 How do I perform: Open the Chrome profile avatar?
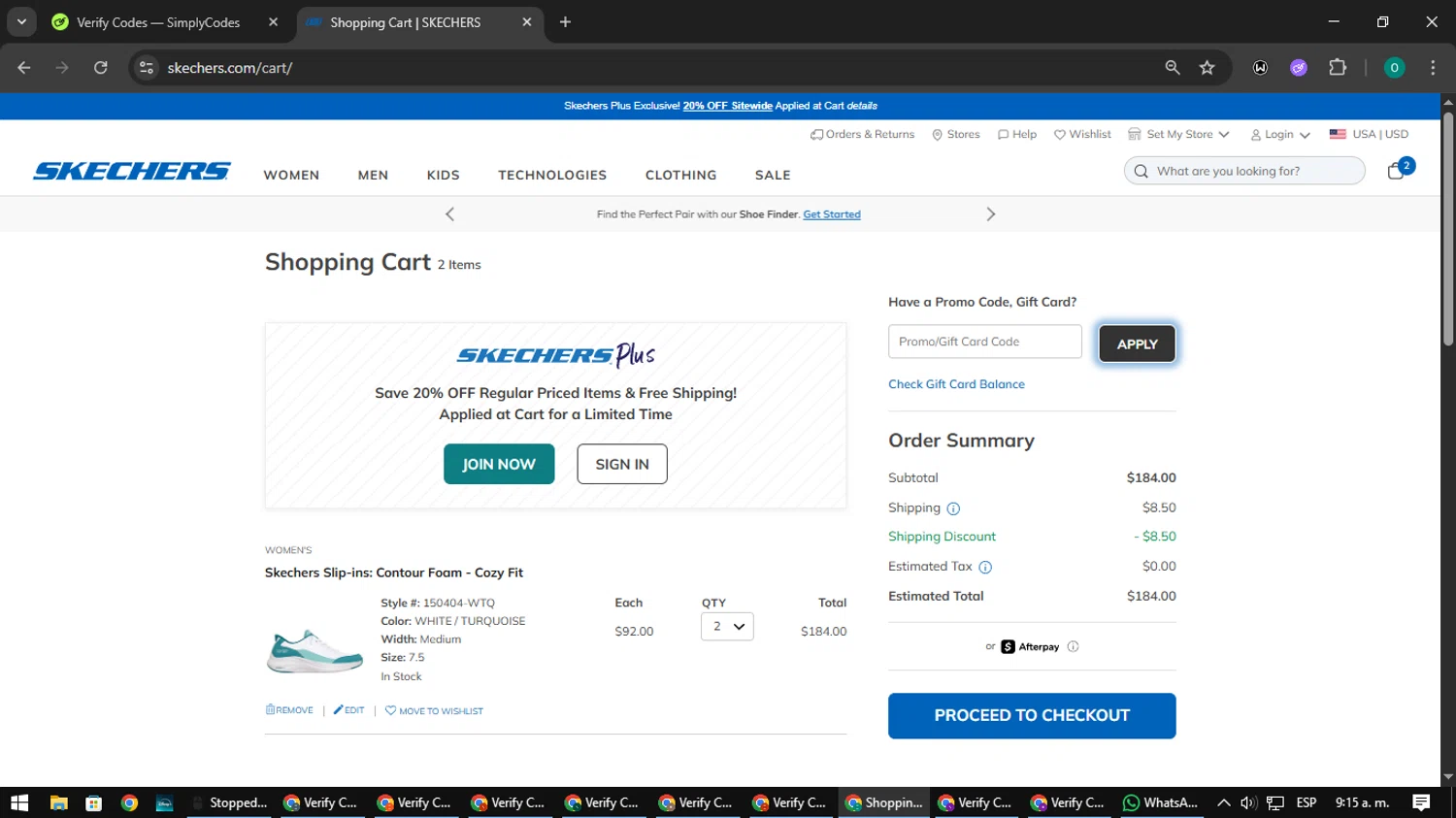pos(1394,68)
